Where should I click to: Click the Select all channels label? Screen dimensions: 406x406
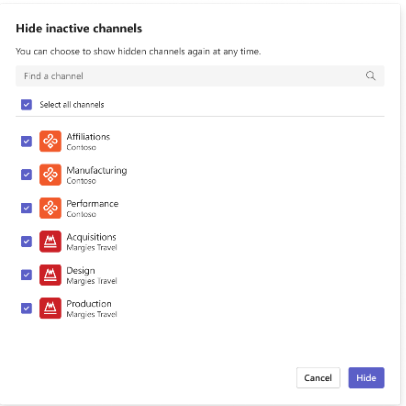(x=72, y=105)
